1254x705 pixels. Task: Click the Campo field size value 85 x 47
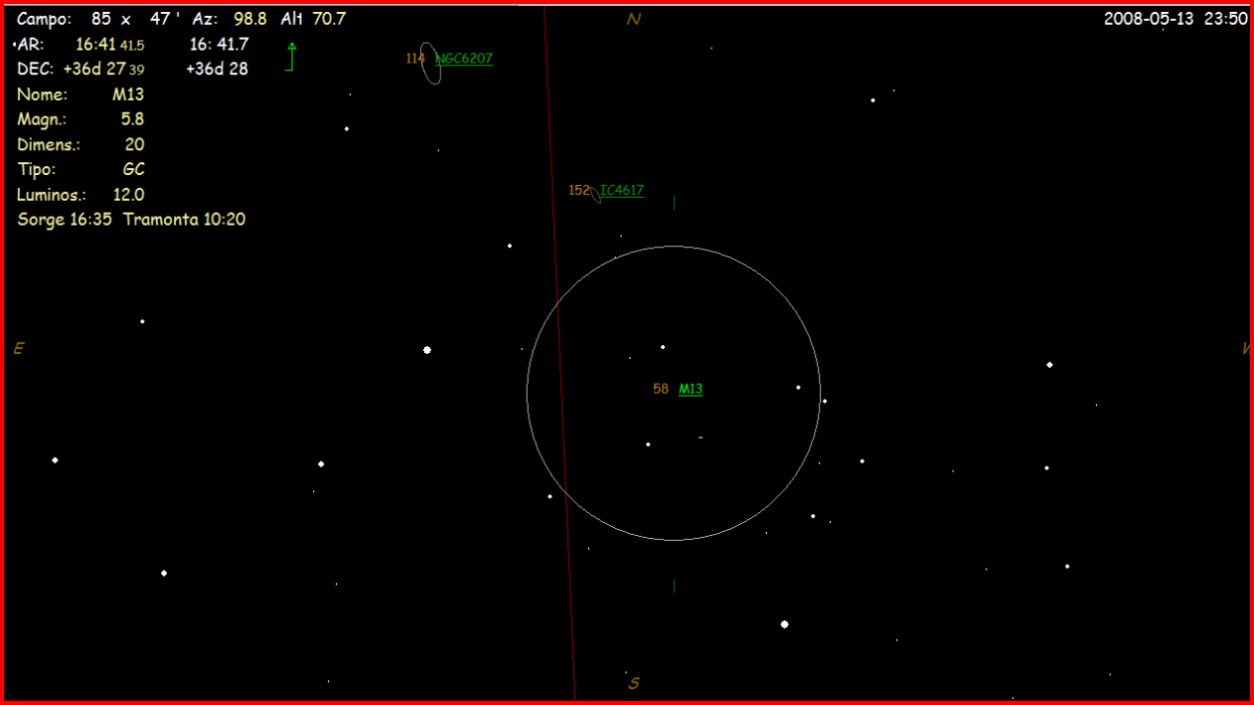click(x=135, y=19)
